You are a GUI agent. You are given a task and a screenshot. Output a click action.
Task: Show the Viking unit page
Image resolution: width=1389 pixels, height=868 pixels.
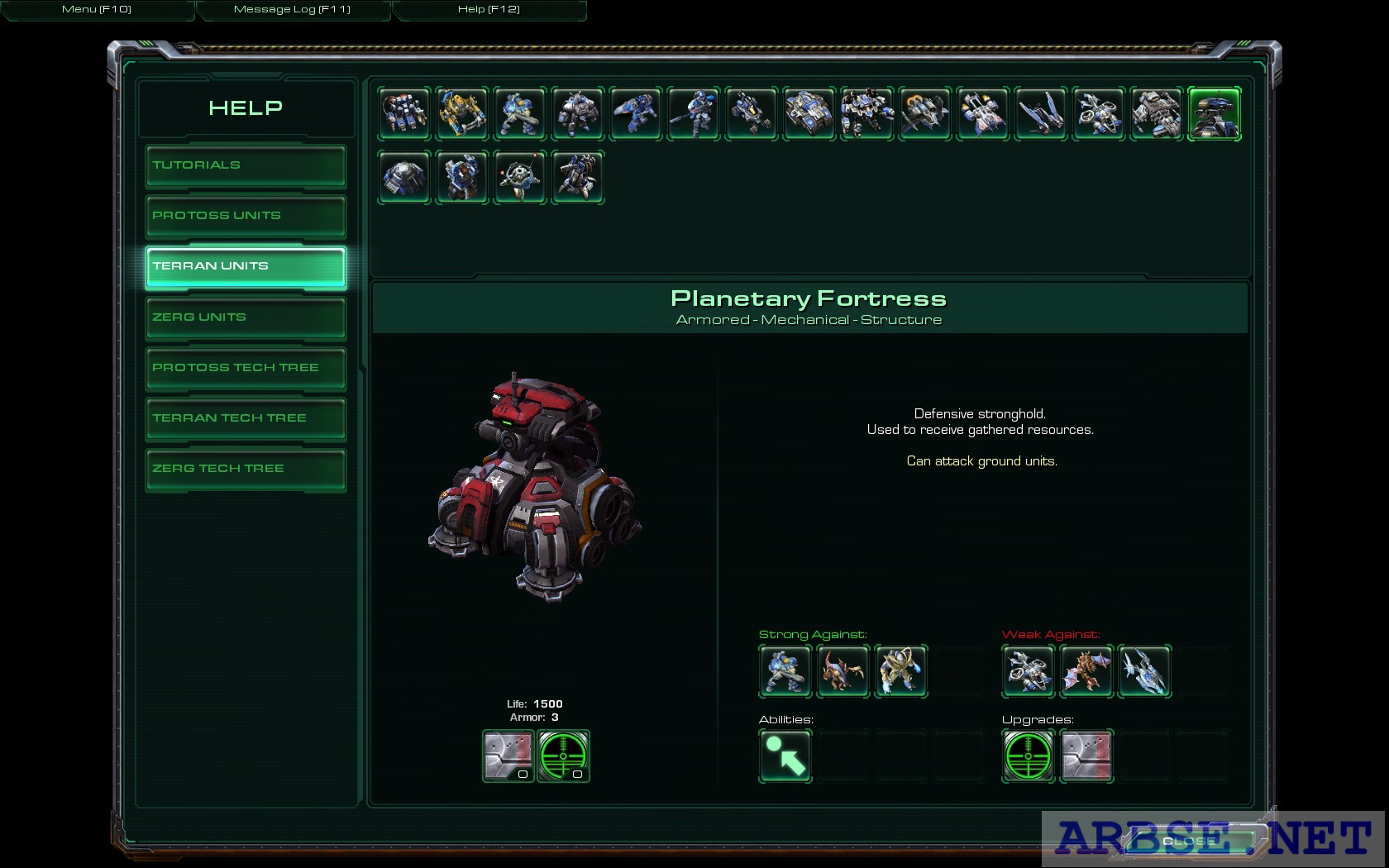(x=925, y=113)
